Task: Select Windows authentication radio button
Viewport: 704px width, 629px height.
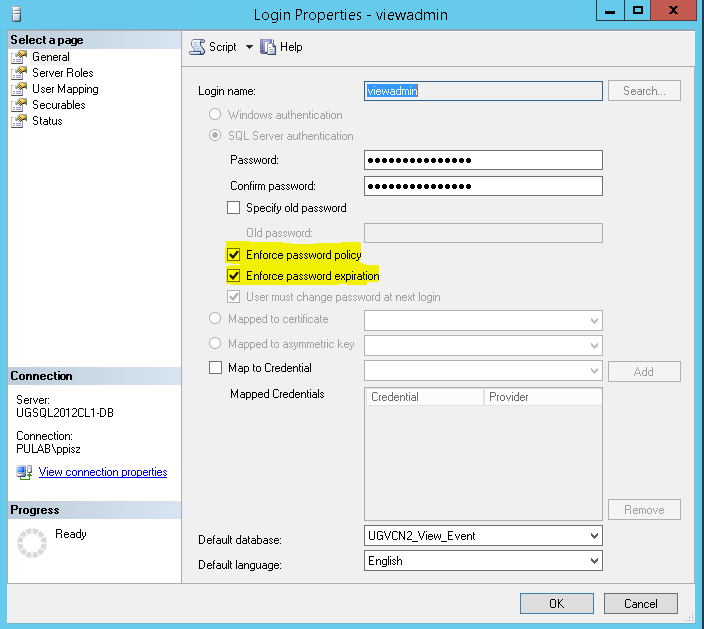Action: pos(215,114)
